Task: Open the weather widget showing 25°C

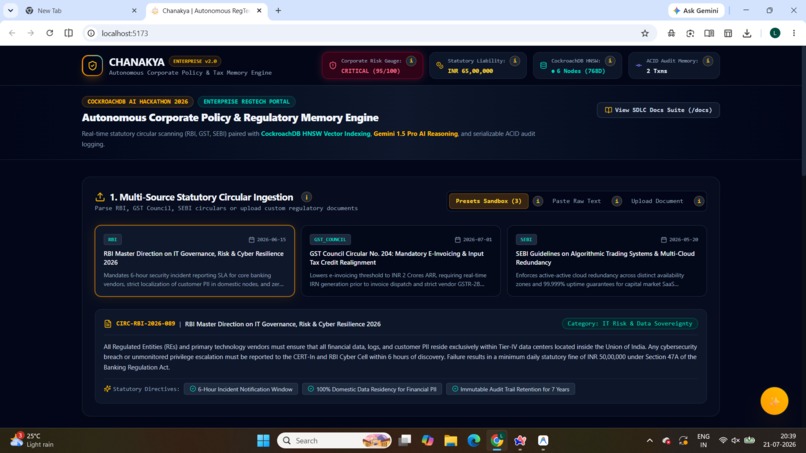Action: pos(32,440)
